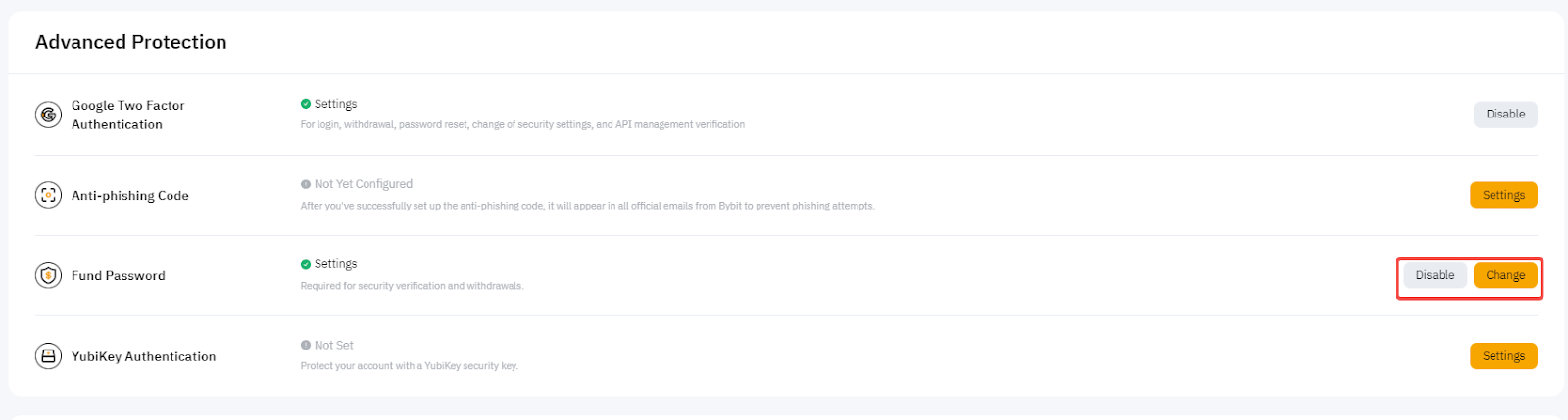The height and width of the screenshot is (420, 1568).
Task: Click gray status icon beside Not Set
Action: click(306, 346)
